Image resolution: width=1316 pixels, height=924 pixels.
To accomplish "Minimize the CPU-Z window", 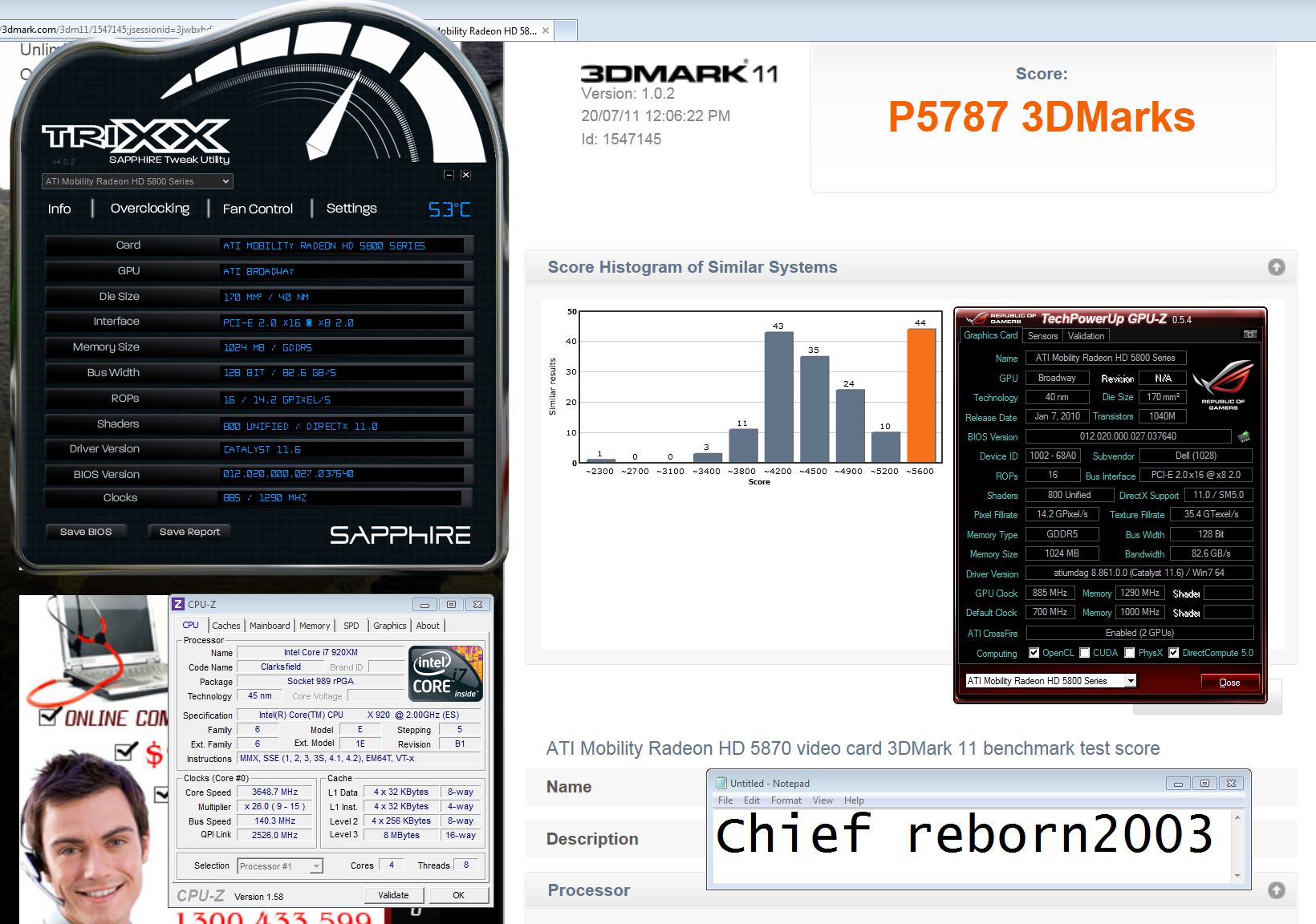I will (x=424, y=604).
